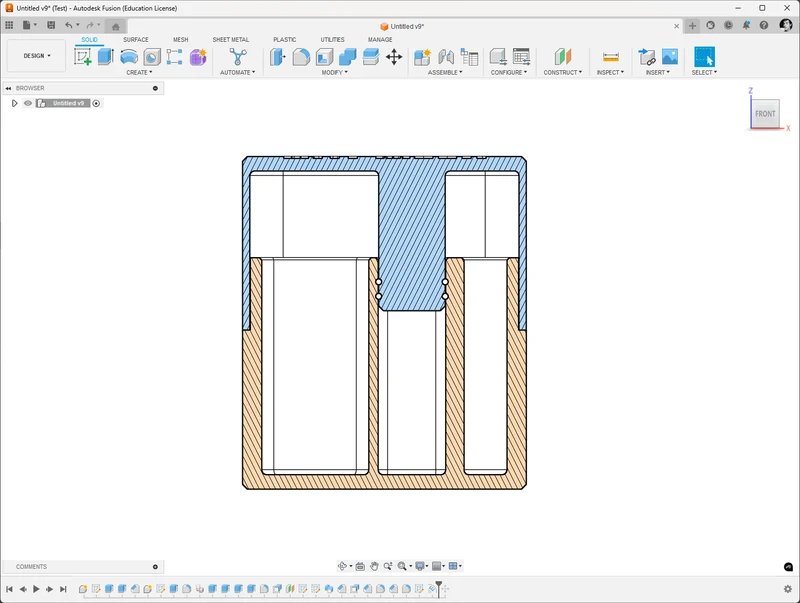Click the Undo arrow
The height and width of the screenshot is (603, 800).
(x=68, y=25)
